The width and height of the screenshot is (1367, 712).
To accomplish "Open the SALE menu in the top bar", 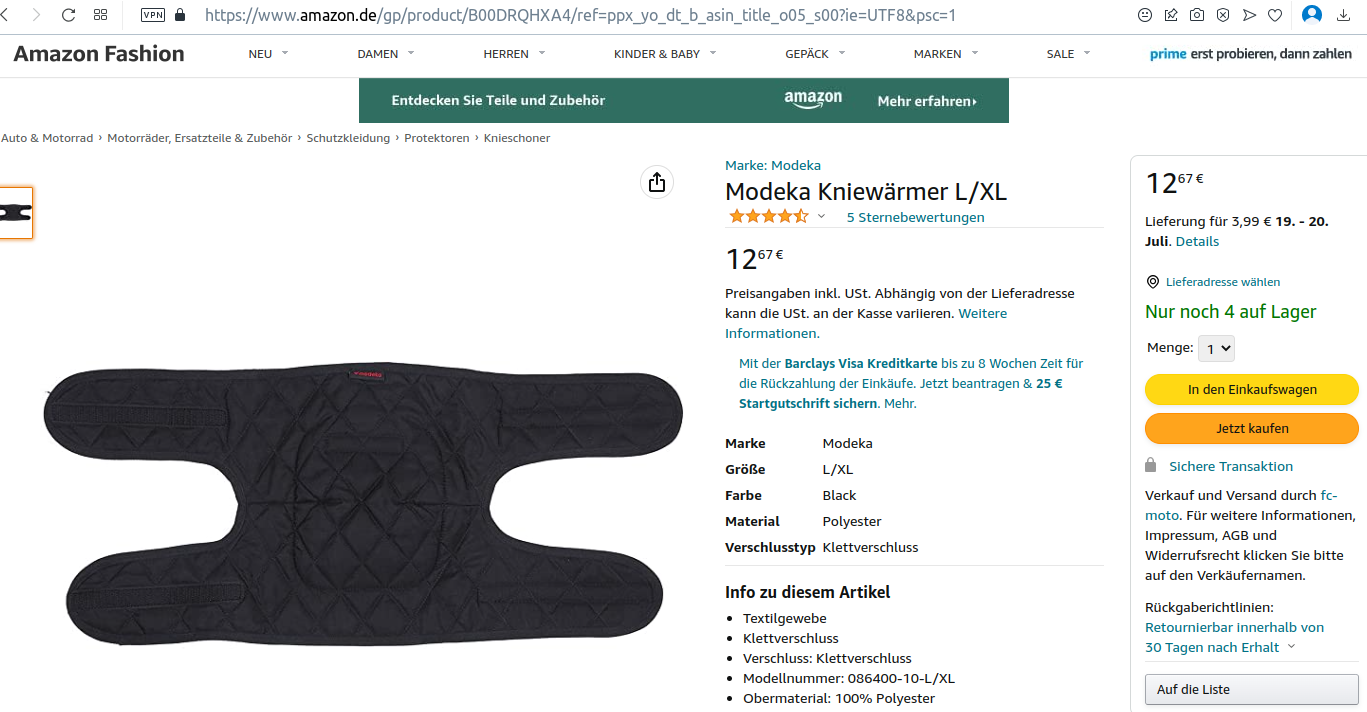I will (x=1068, y=54).
